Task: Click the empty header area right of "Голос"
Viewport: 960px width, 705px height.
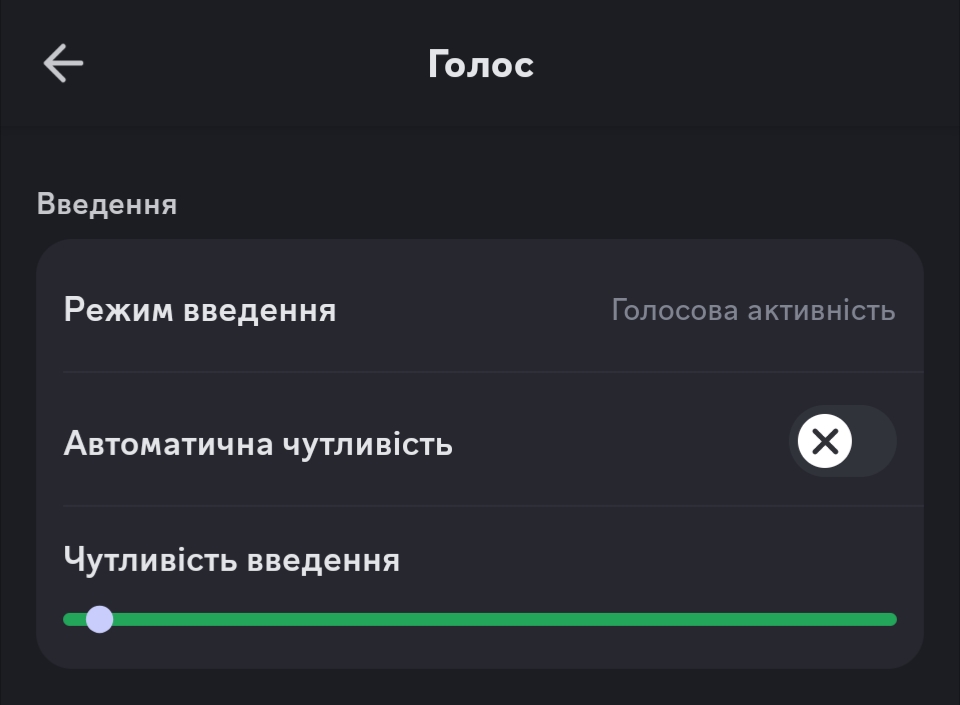Action: coord(750,65)
